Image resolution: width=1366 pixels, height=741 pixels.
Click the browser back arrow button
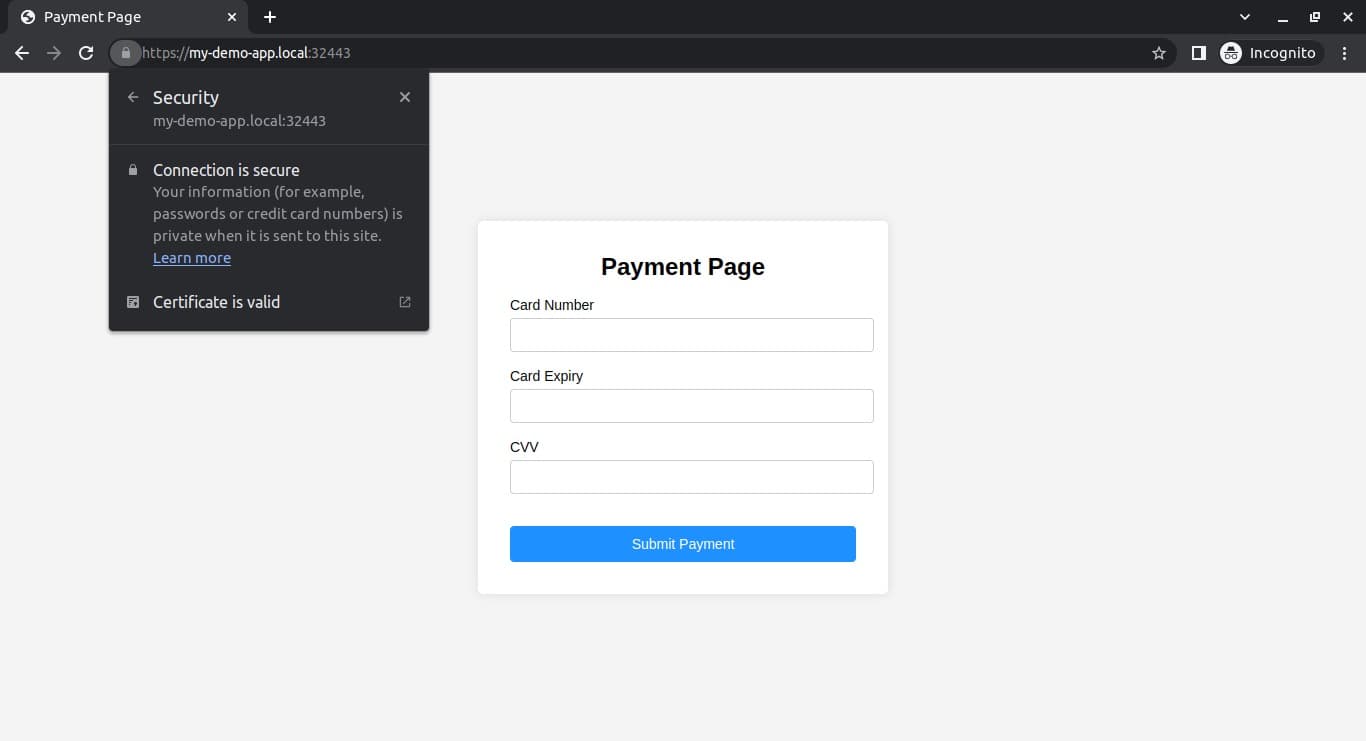[22, 53]
